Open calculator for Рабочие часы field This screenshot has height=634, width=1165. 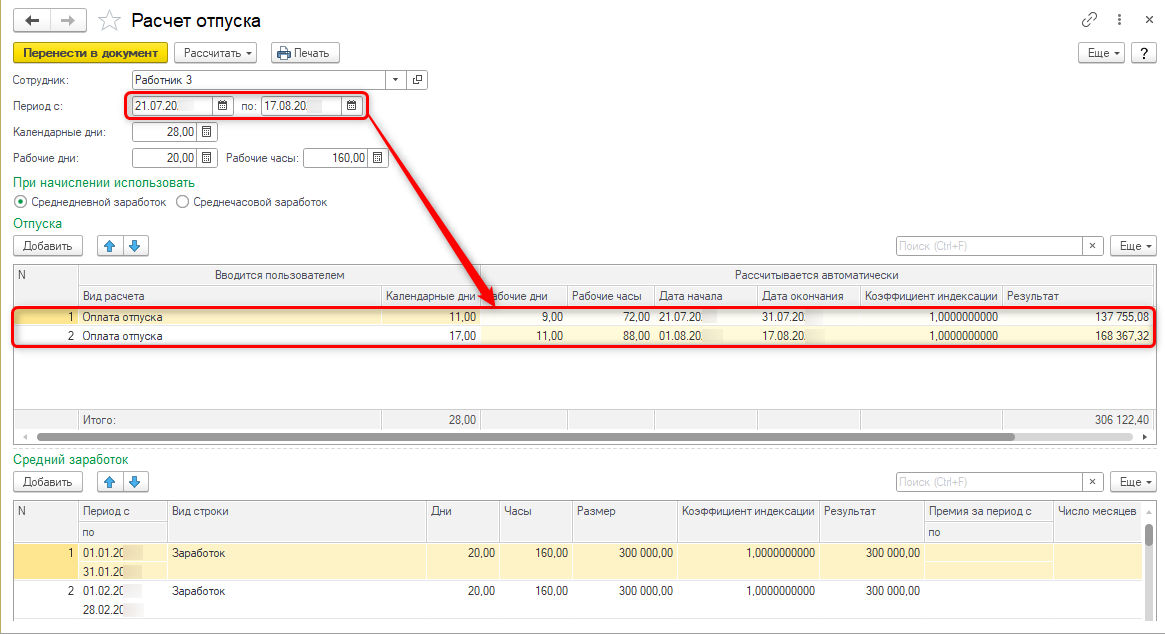378,157
